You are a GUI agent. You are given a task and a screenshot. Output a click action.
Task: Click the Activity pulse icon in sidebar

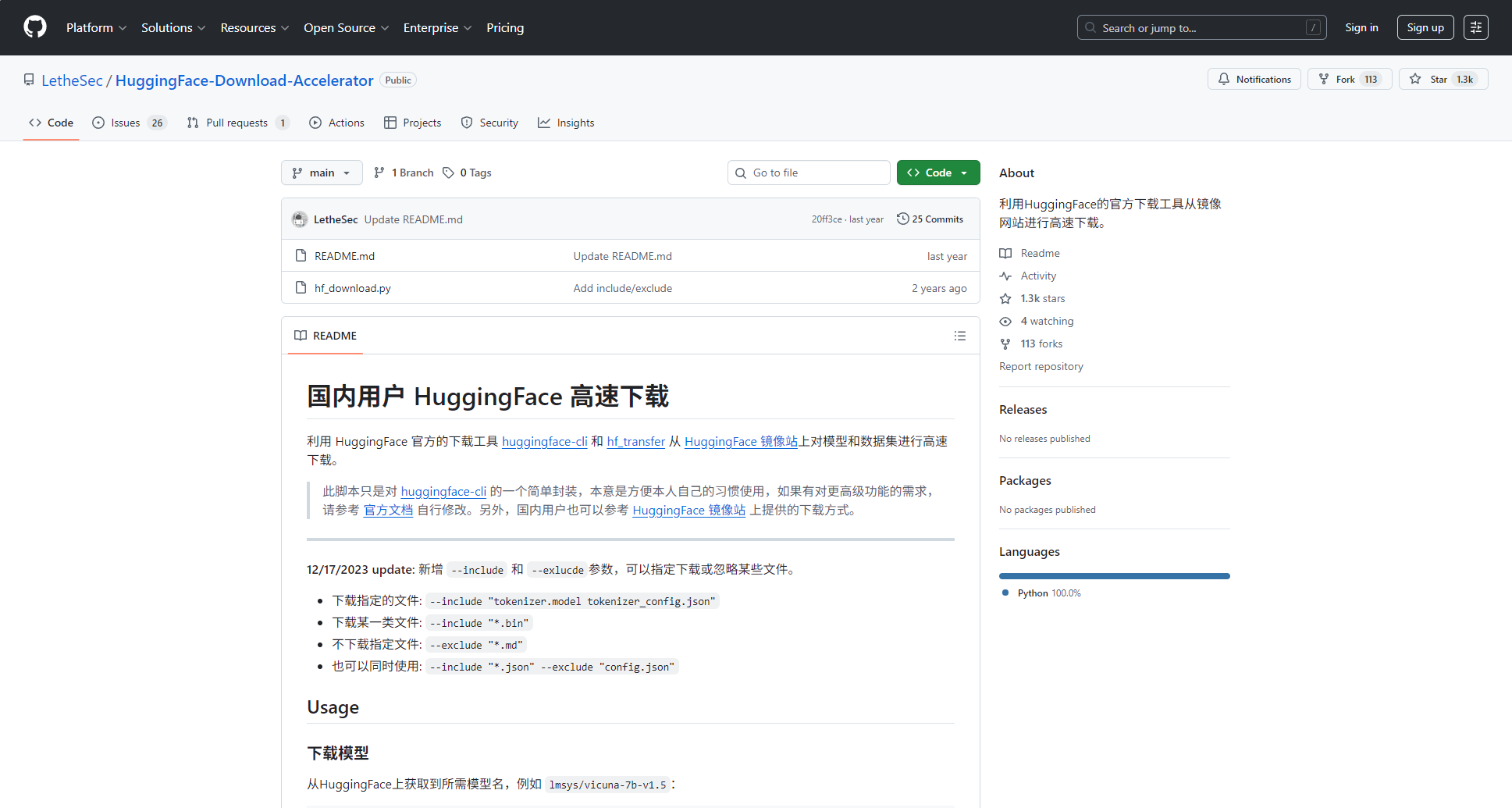[1005, 276]
